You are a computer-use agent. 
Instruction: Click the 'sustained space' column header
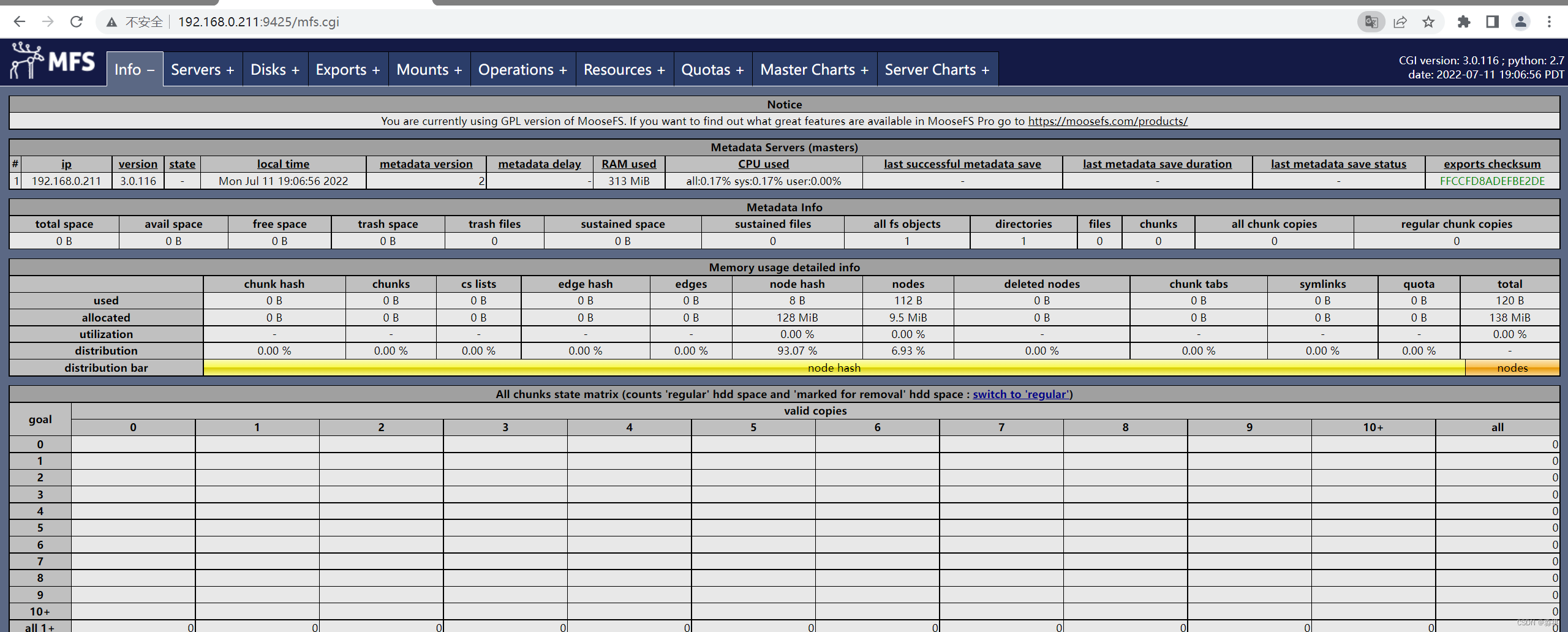(622, 224)
